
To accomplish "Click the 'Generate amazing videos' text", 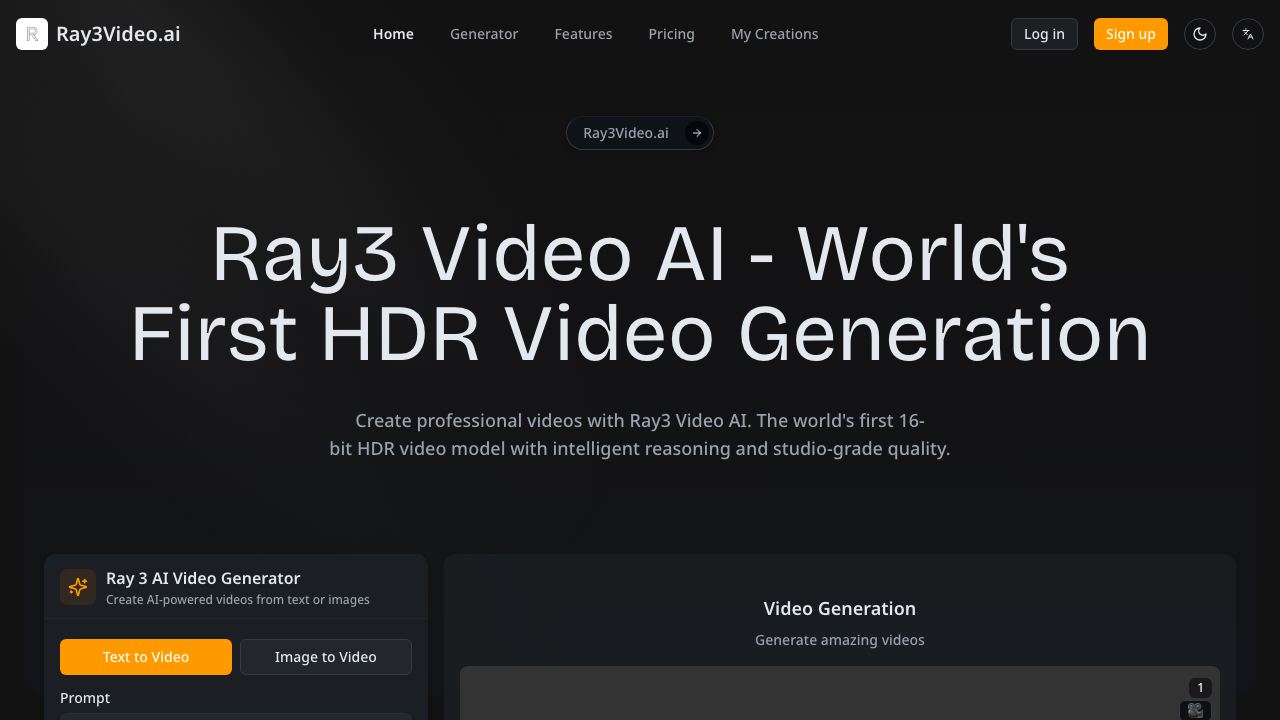I will click(x=840, y=640).
